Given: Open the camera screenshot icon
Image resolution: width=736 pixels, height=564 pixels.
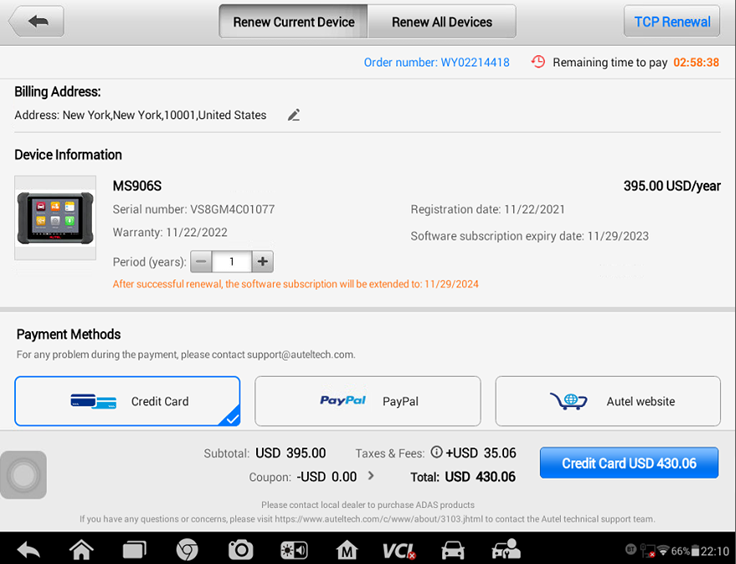Looking at the screenshot, I should (241, 549).
